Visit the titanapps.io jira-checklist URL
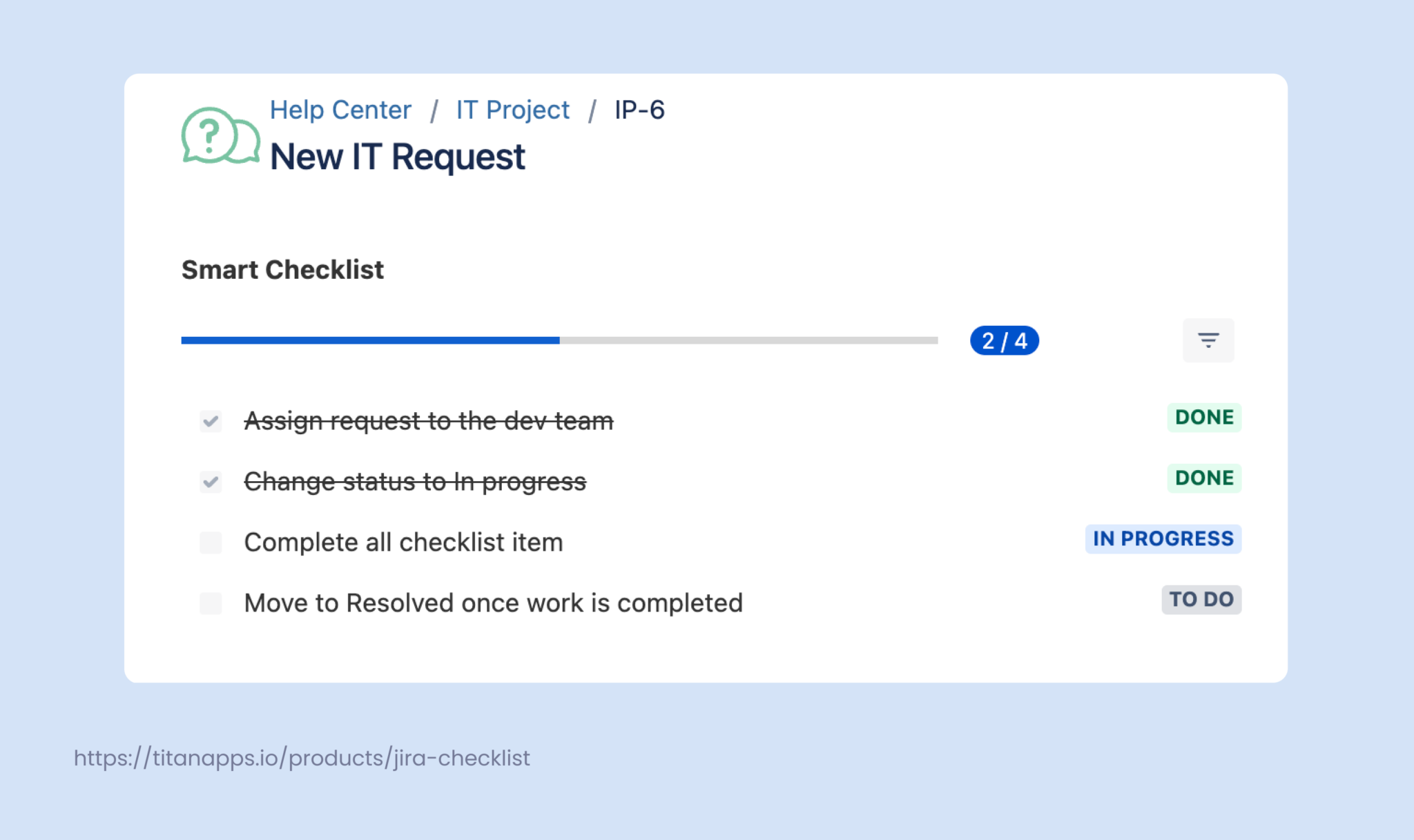 pyautogui.click(x=300, y=757)
